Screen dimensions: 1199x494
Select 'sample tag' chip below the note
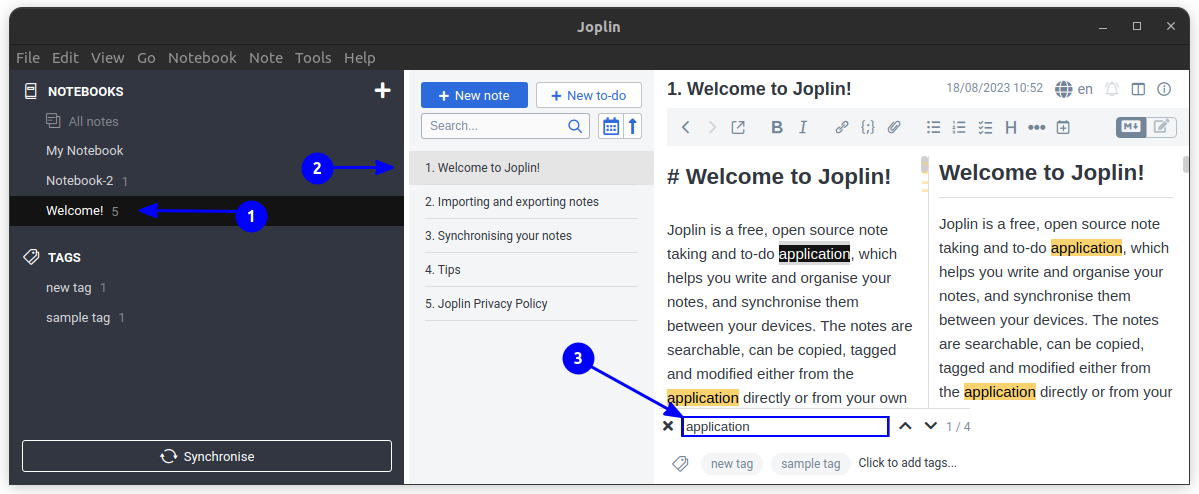(811, 463)
